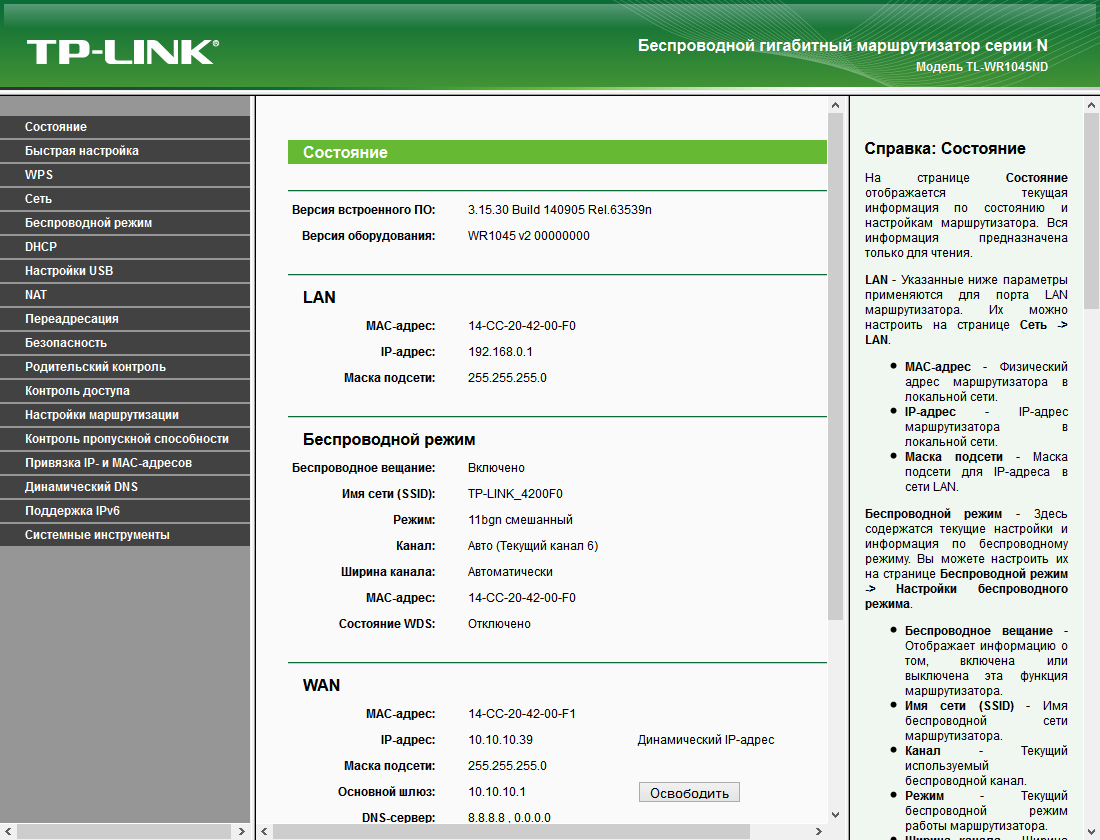The height and width of the screenshot is (840, 1100).
Task: Click the WAN section heading
Action: (x=321, y=686)
